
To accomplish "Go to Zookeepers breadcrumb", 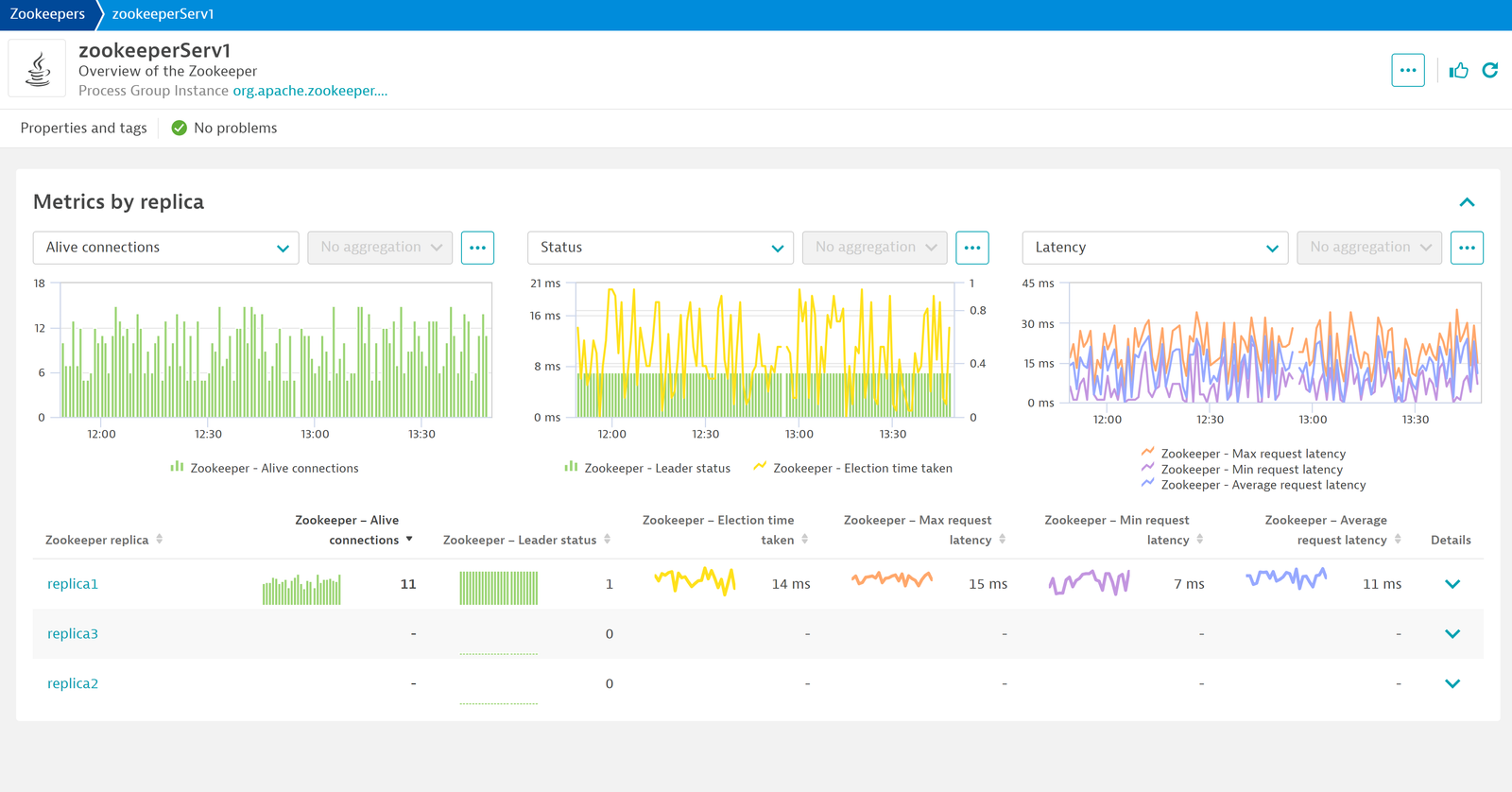I will click(x=47, y=14).
